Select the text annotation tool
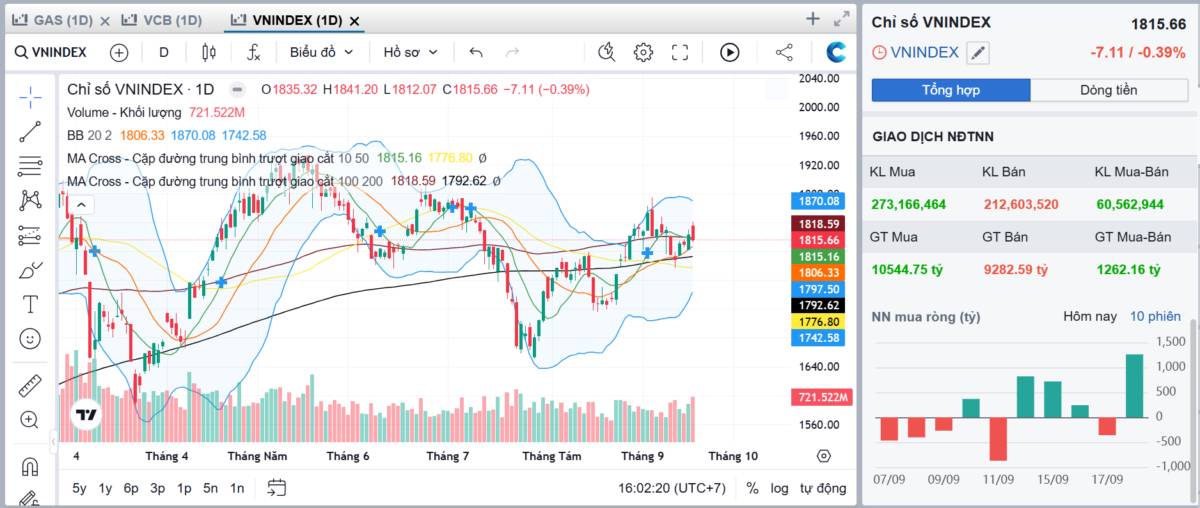Image resolution: width=1200 pixels, height=508 pixels. pyautogui.click(x=30, y=304)
